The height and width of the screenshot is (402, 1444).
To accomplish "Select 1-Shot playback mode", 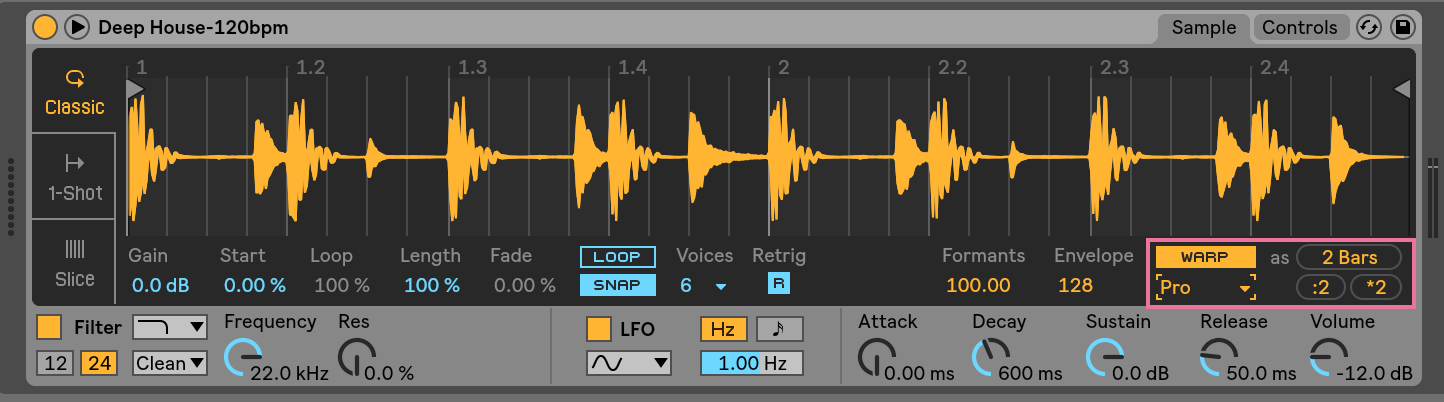I will (x=74, y=177).
